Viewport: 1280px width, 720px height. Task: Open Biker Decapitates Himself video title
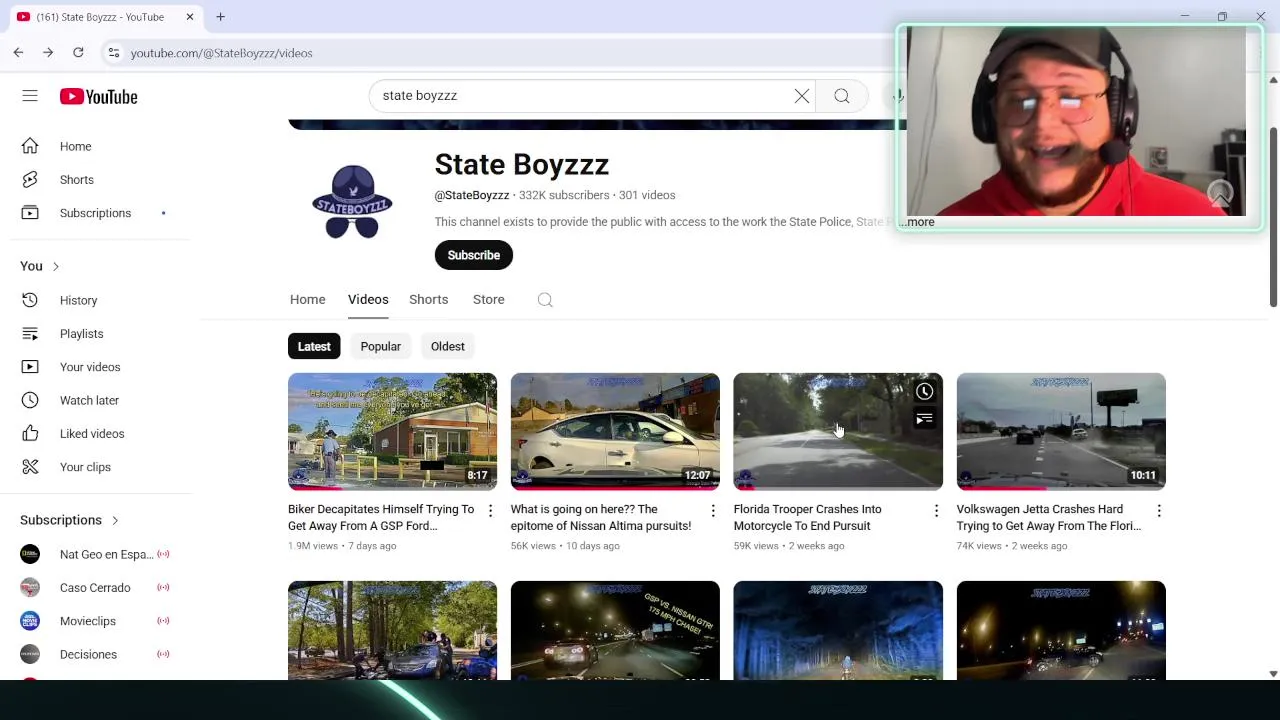[381, 518]
